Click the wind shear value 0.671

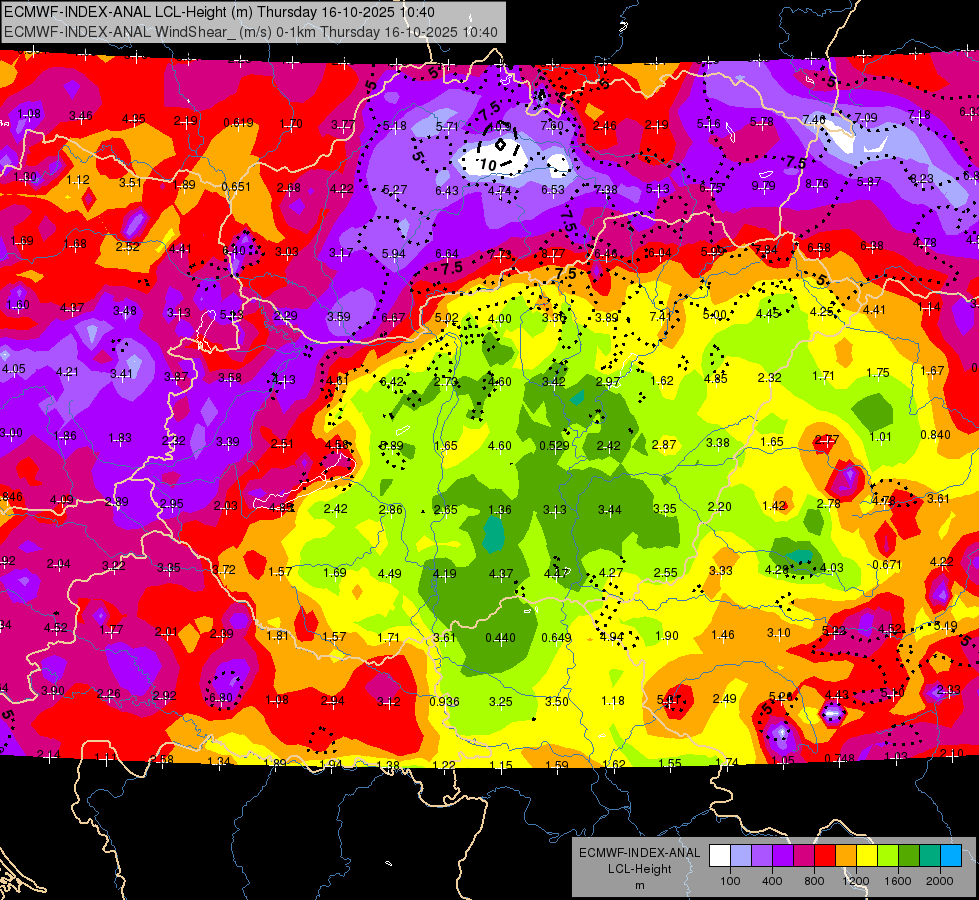887,565
